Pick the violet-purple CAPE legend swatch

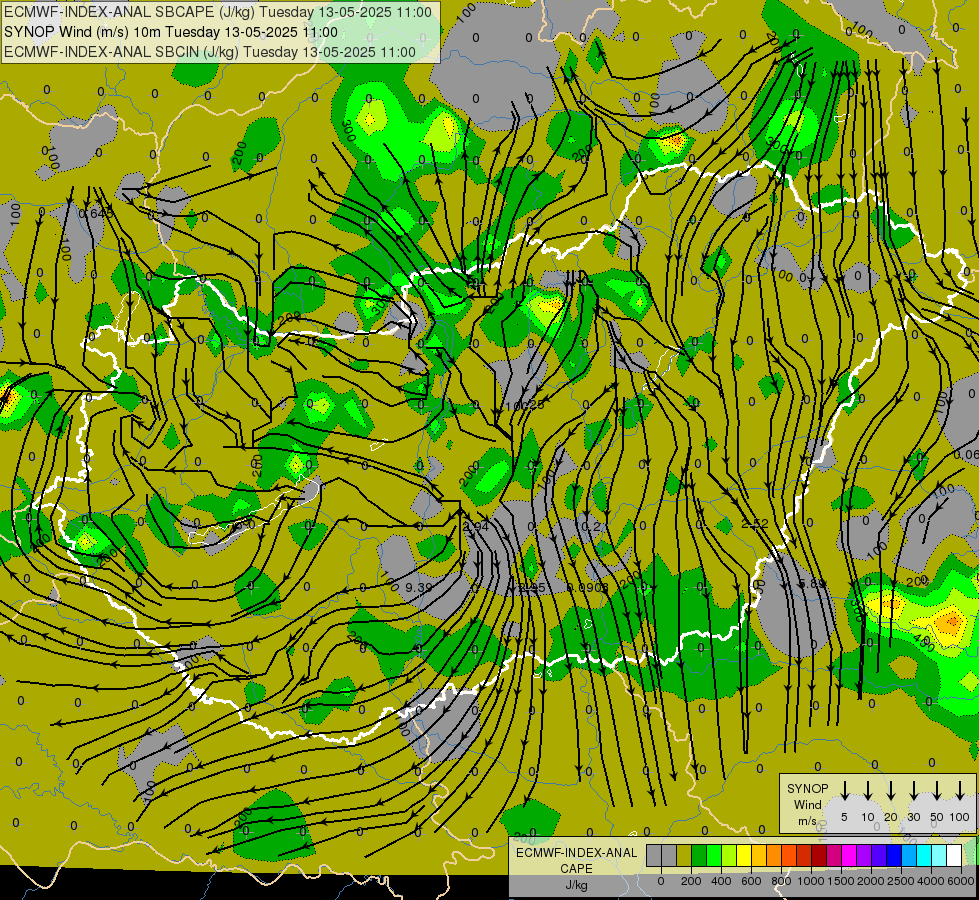864,856
